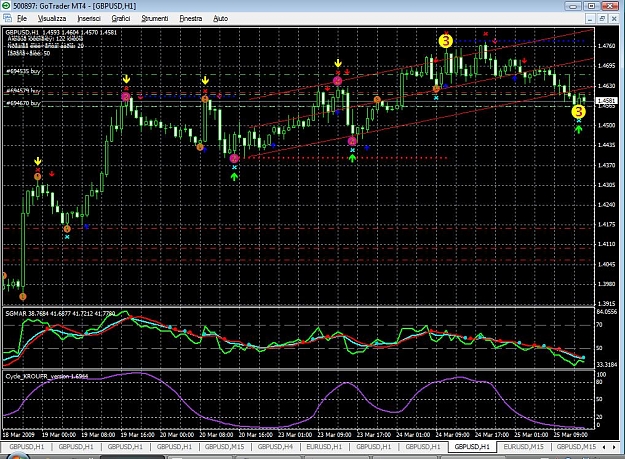Image resolution: width=625 pixels, height=459 pixels.
Task: Select the active highlighted GBPUSD,H1 tab
Action: [x=472, y=447]
